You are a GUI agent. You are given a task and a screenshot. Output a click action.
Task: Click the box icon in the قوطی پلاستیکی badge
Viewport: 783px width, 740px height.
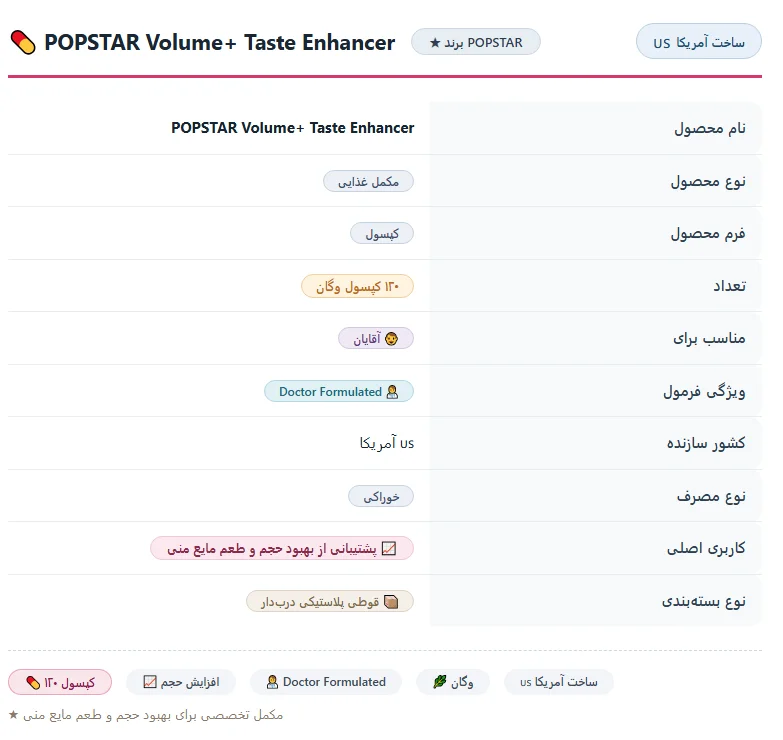[x=391, y=602]
